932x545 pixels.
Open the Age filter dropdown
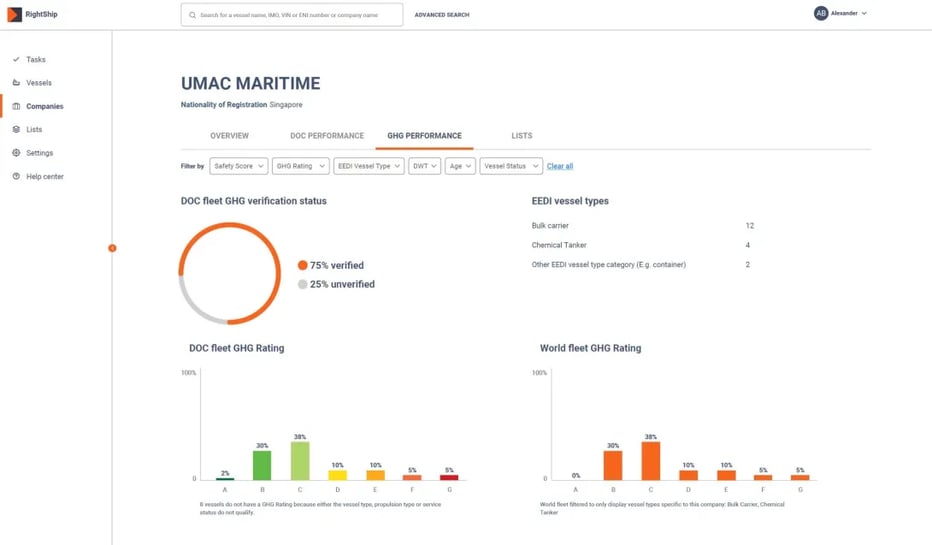[x=460, y=166]
